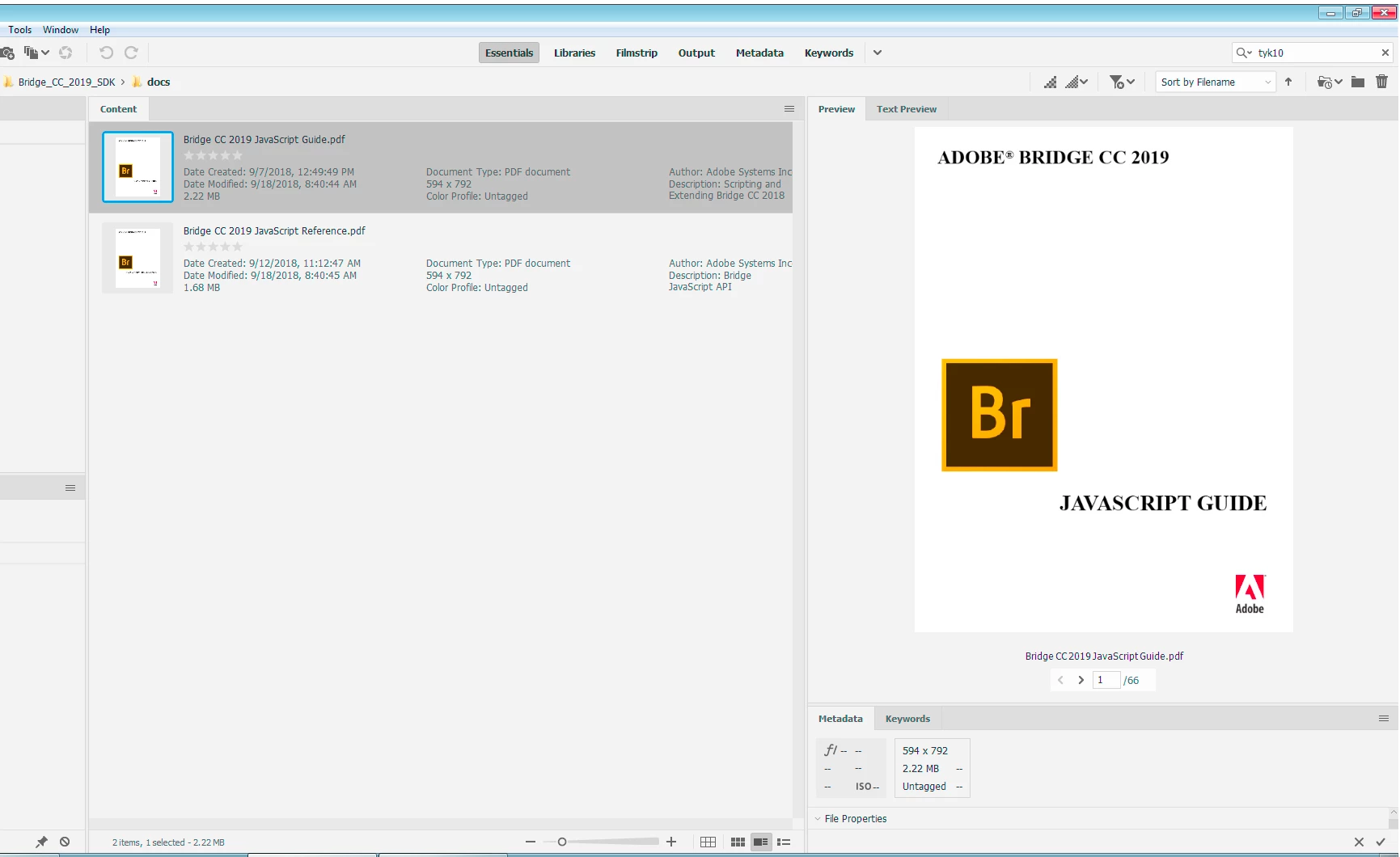The width and height of the screenshot is (1400, 857).
Task: Switch to the Keywords workspace
Action: pyautogui.click(x=829, y=53)
